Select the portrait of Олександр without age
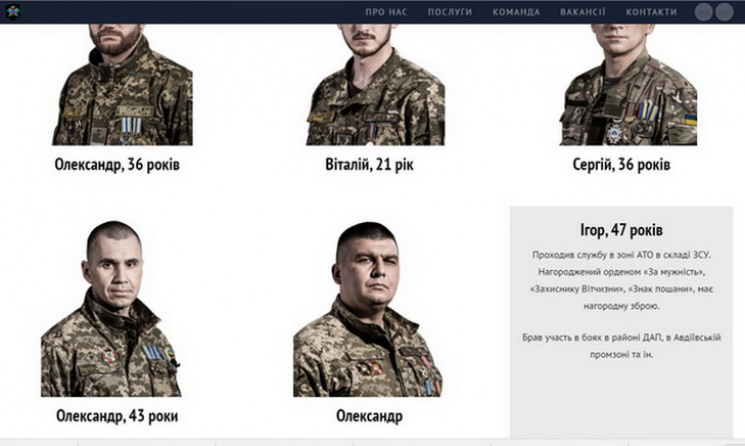 (x=368, y=309)
